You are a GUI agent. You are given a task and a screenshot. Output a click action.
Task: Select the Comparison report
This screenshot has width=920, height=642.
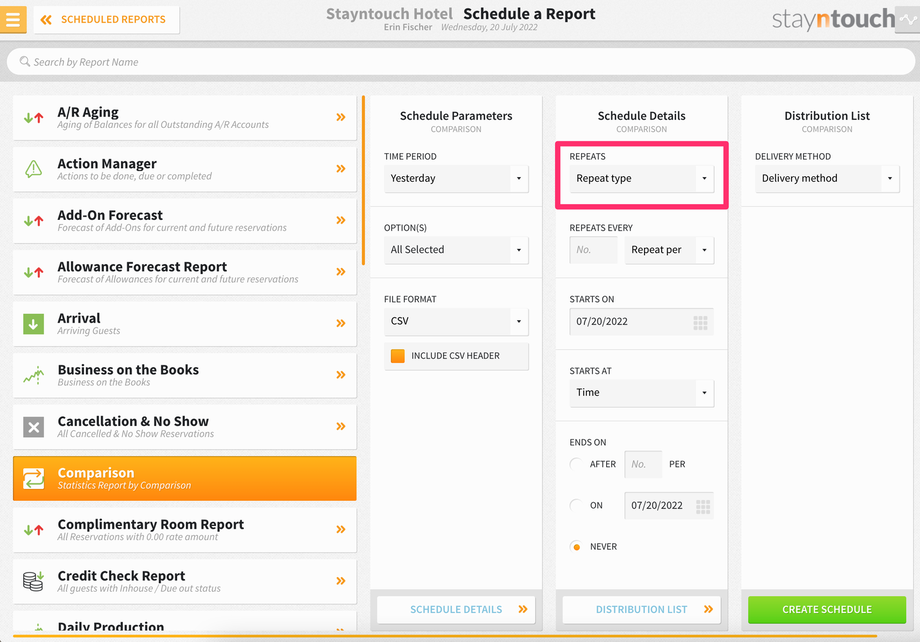(x=184, y=478)
